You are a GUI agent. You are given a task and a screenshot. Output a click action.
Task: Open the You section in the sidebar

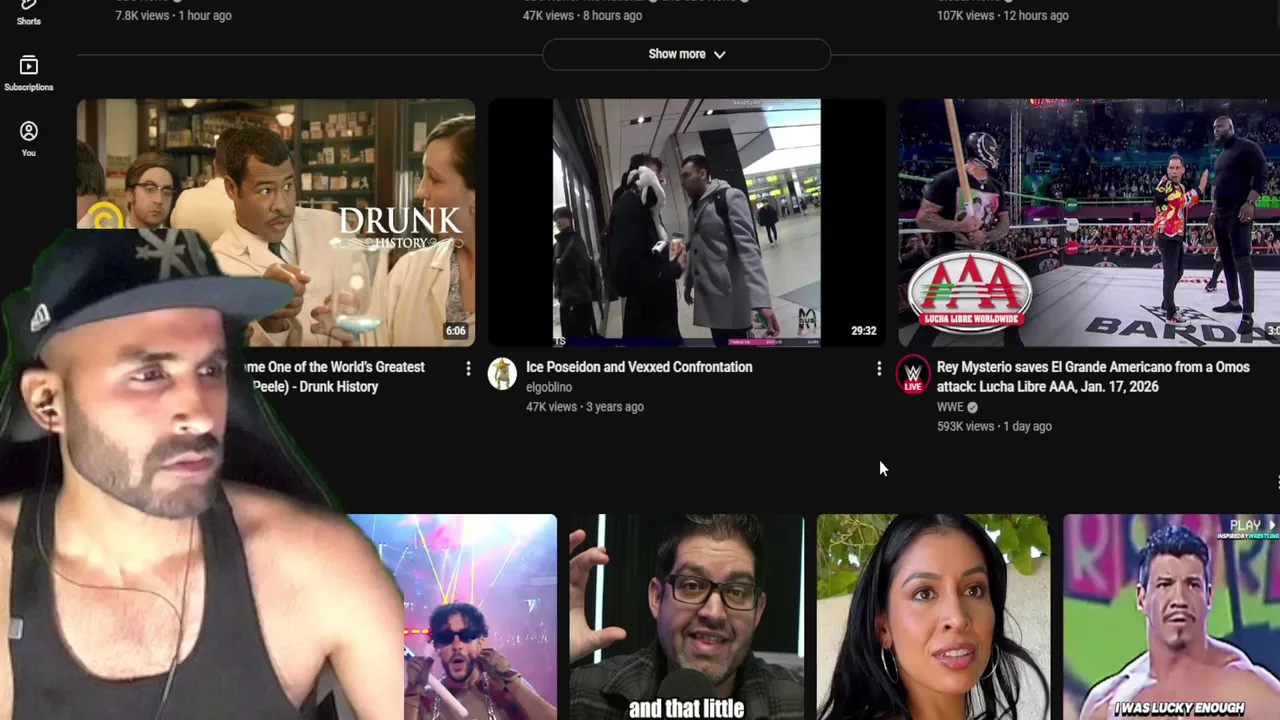click(28, 139)
